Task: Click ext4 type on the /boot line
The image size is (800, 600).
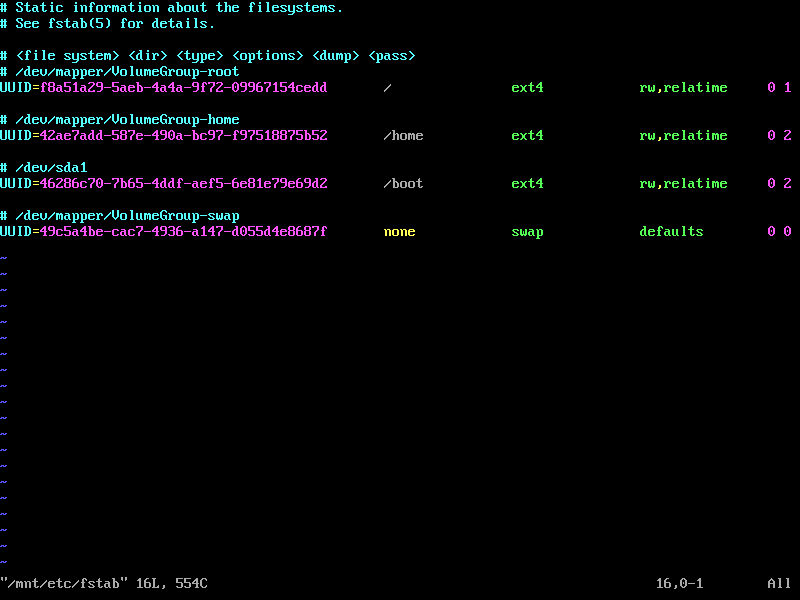Action: 527,183
